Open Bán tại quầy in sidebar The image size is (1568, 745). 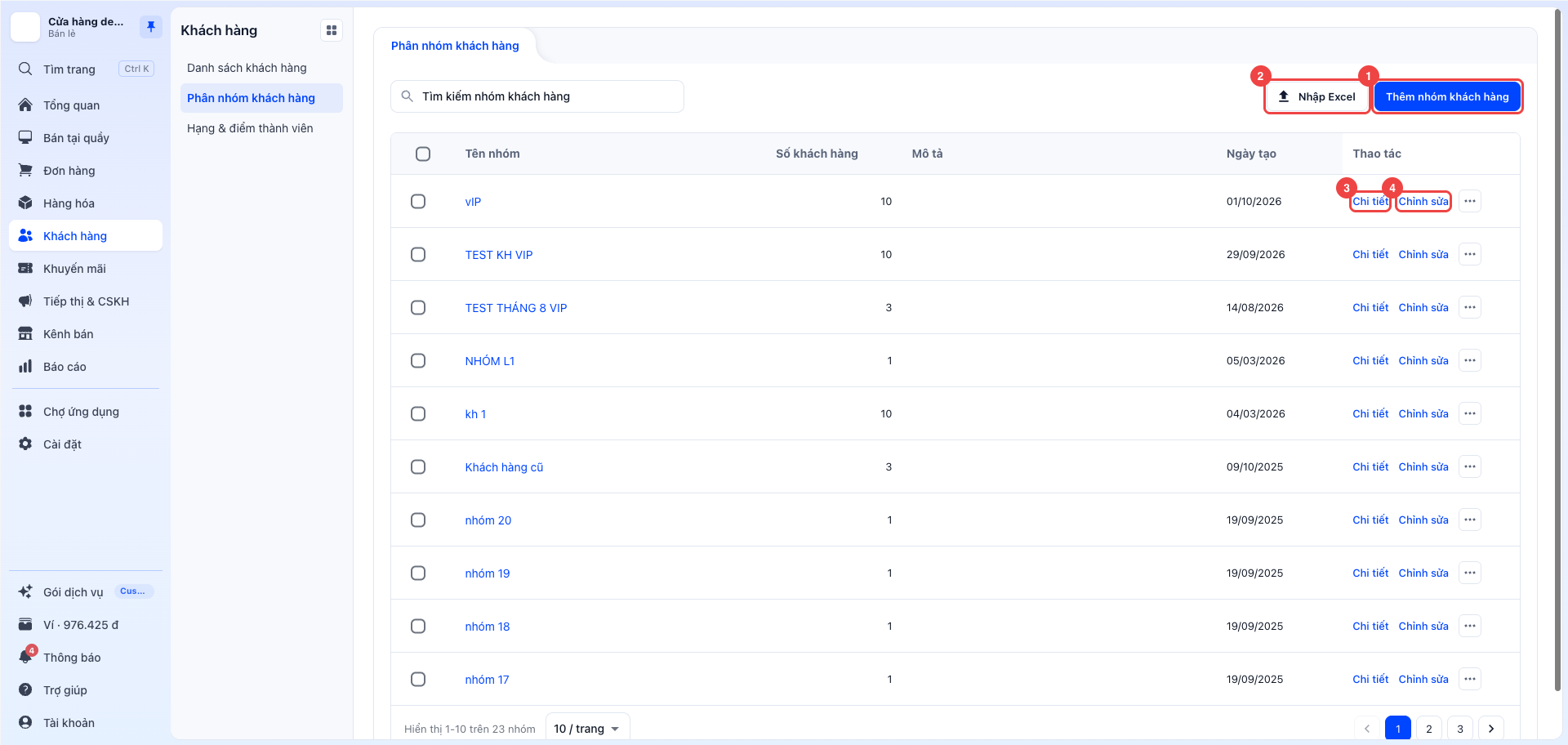85,137
